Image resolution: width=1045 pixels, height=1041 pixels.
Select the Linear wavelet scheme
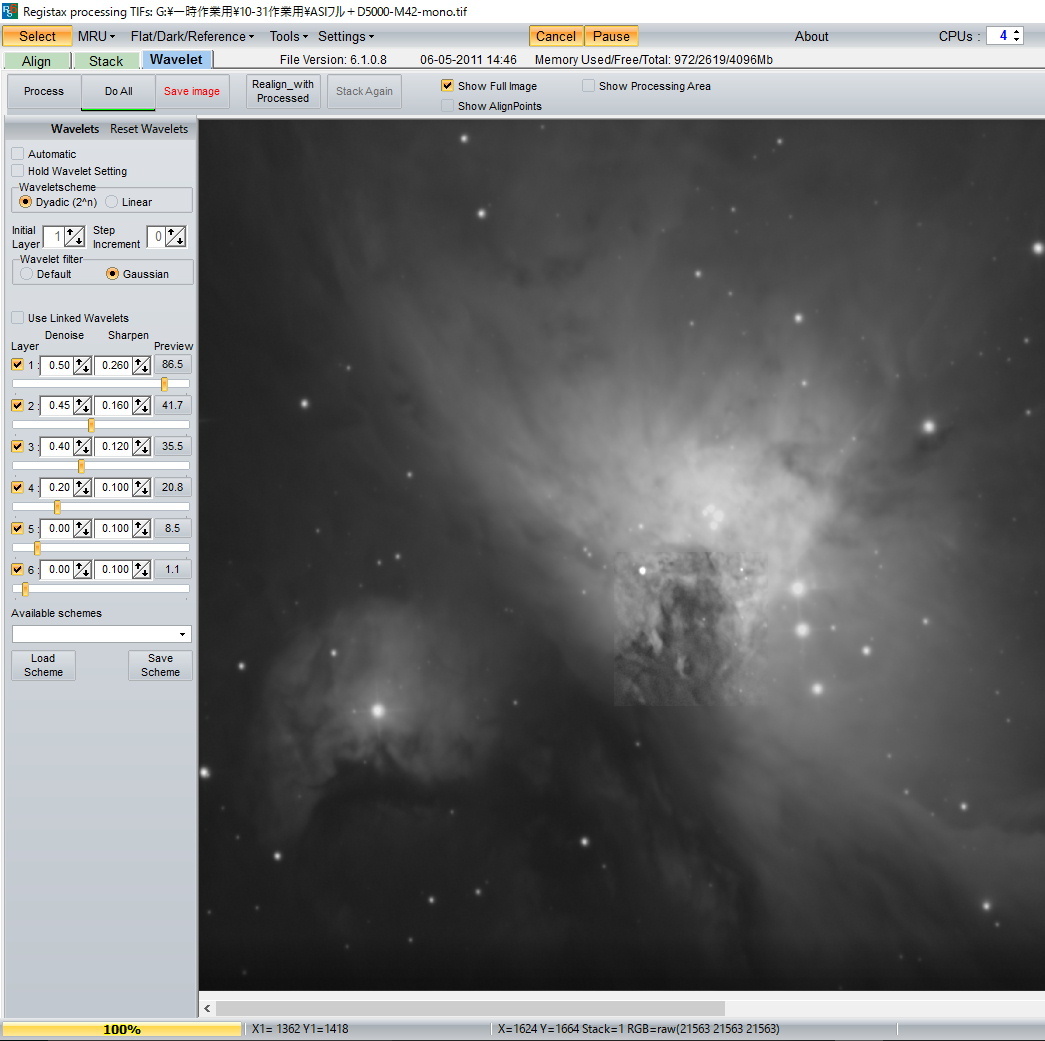(x=111, y=202)
